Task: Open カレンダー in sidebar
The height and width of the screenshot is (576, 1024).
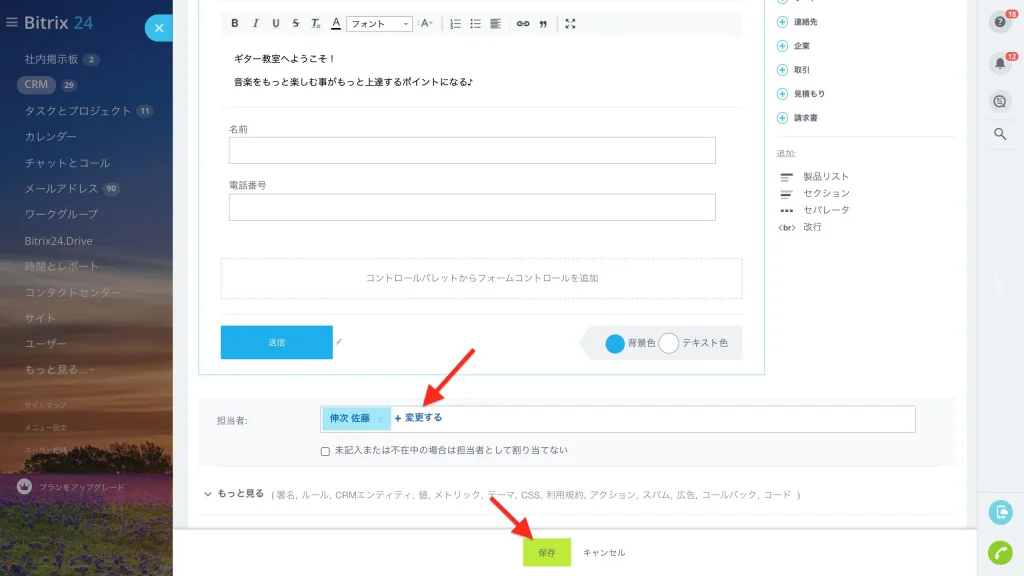Action: click(50, 136)
